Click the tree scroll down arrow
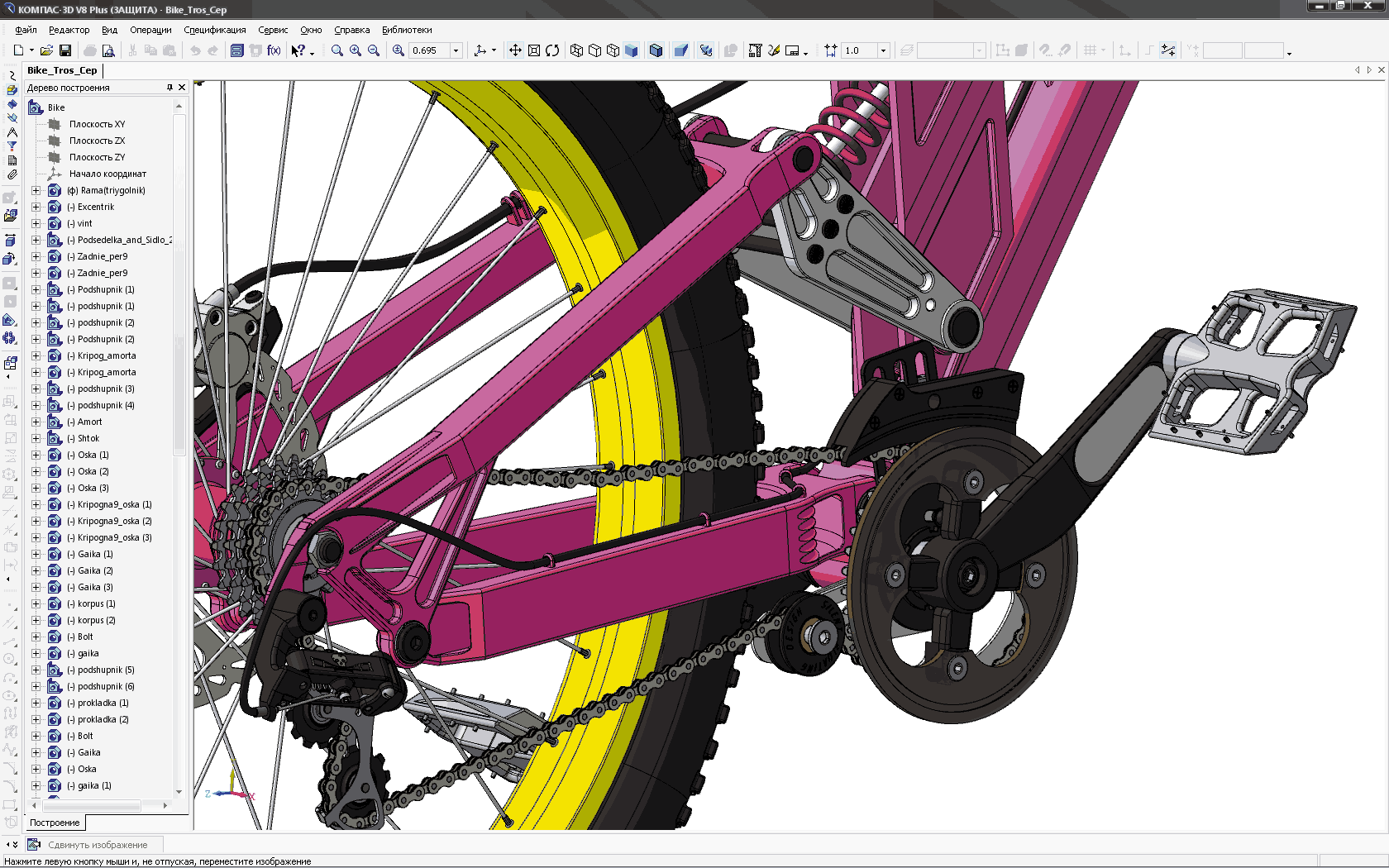The height and width of the screenshot is (868, 1389). (x=179, y=792)
